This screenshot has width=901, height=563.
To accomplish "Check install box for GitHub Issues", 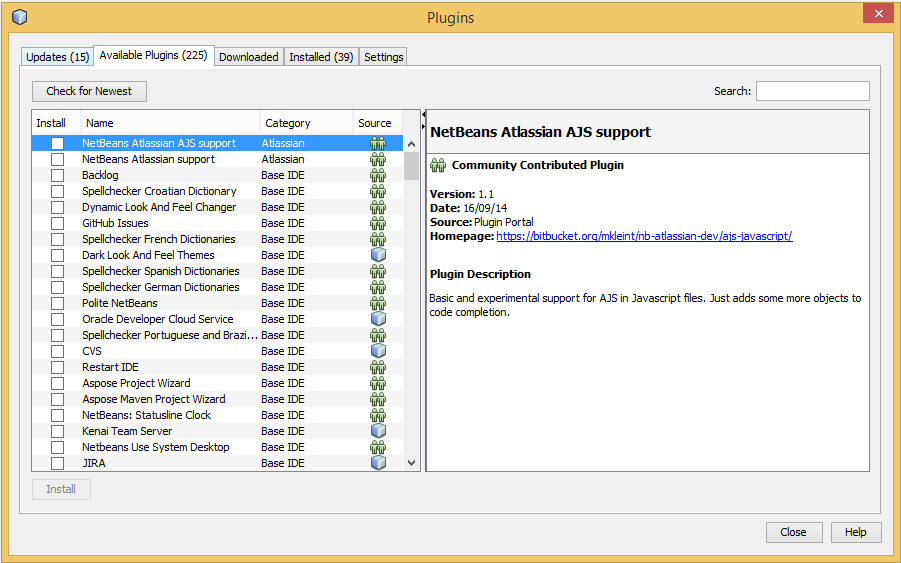I will click(58, 223).
